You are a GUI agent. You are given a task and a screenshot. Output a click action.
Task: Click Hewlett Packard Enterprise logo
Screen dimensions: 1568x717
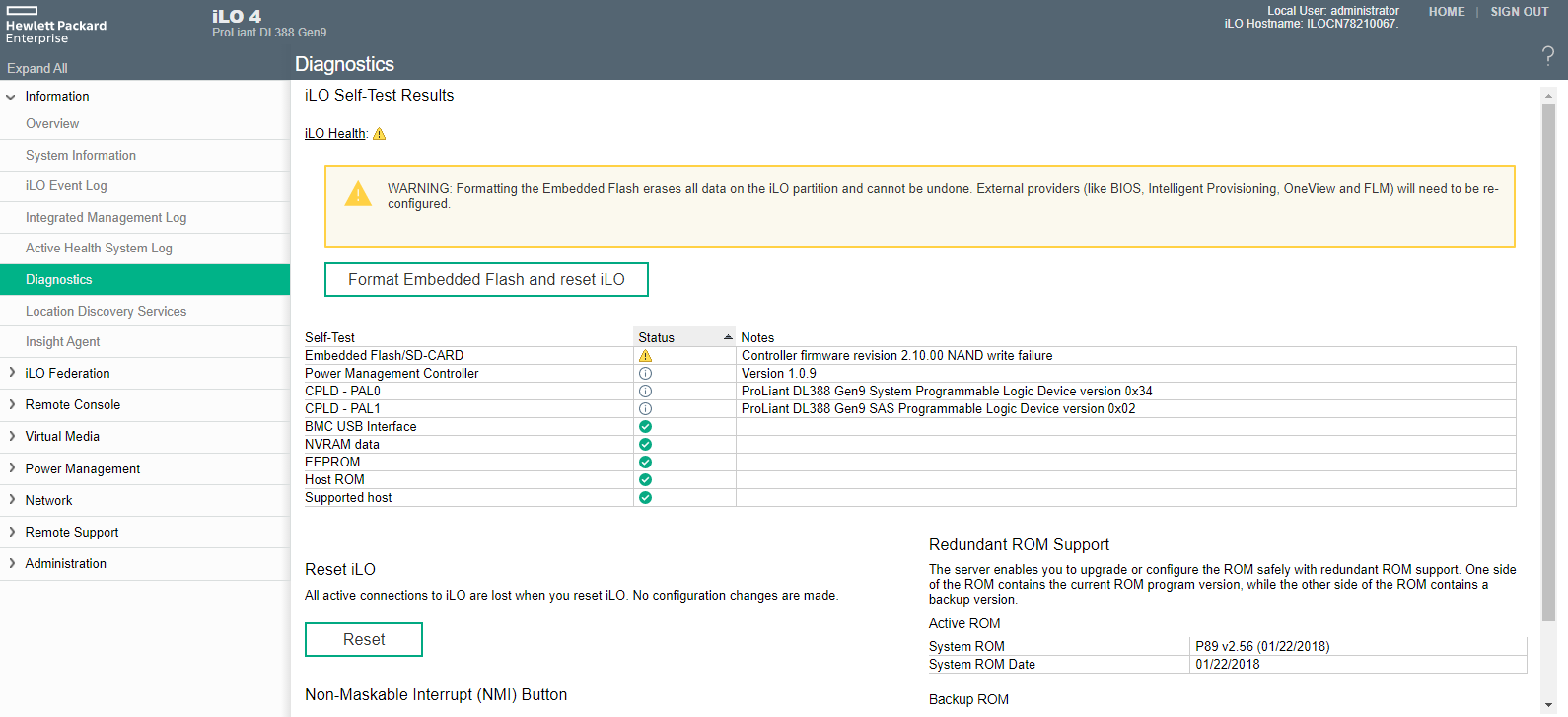point(56,27)
